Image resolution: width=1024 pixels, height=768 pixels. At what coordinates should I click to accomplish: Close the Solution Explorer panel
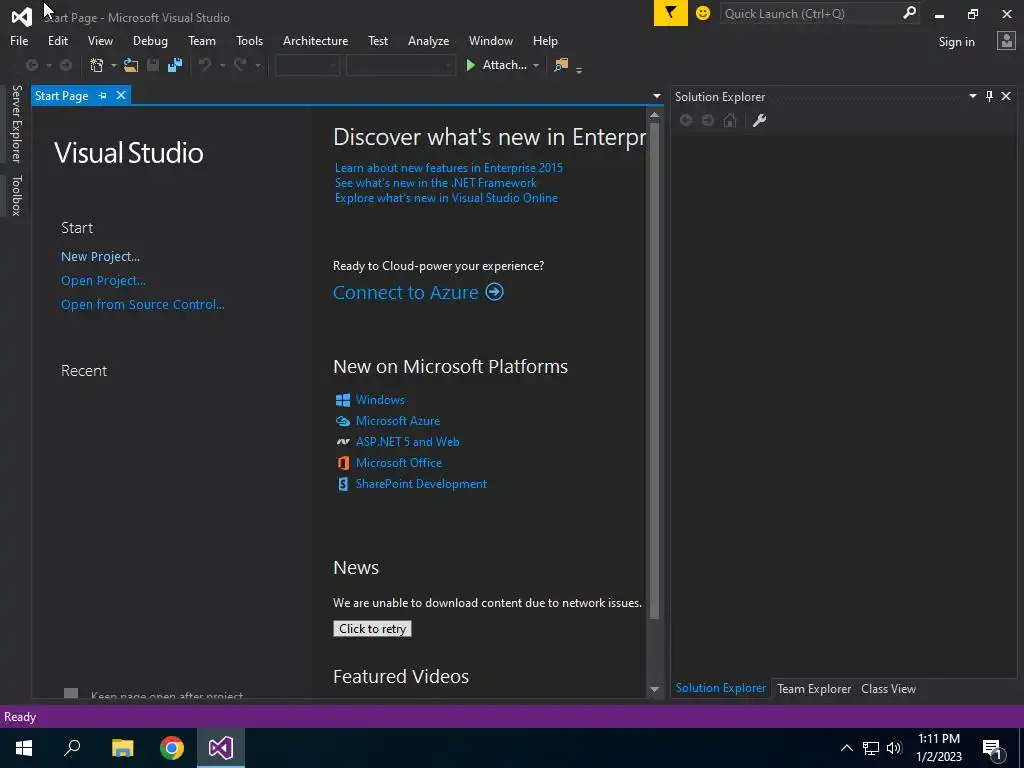1006,97
